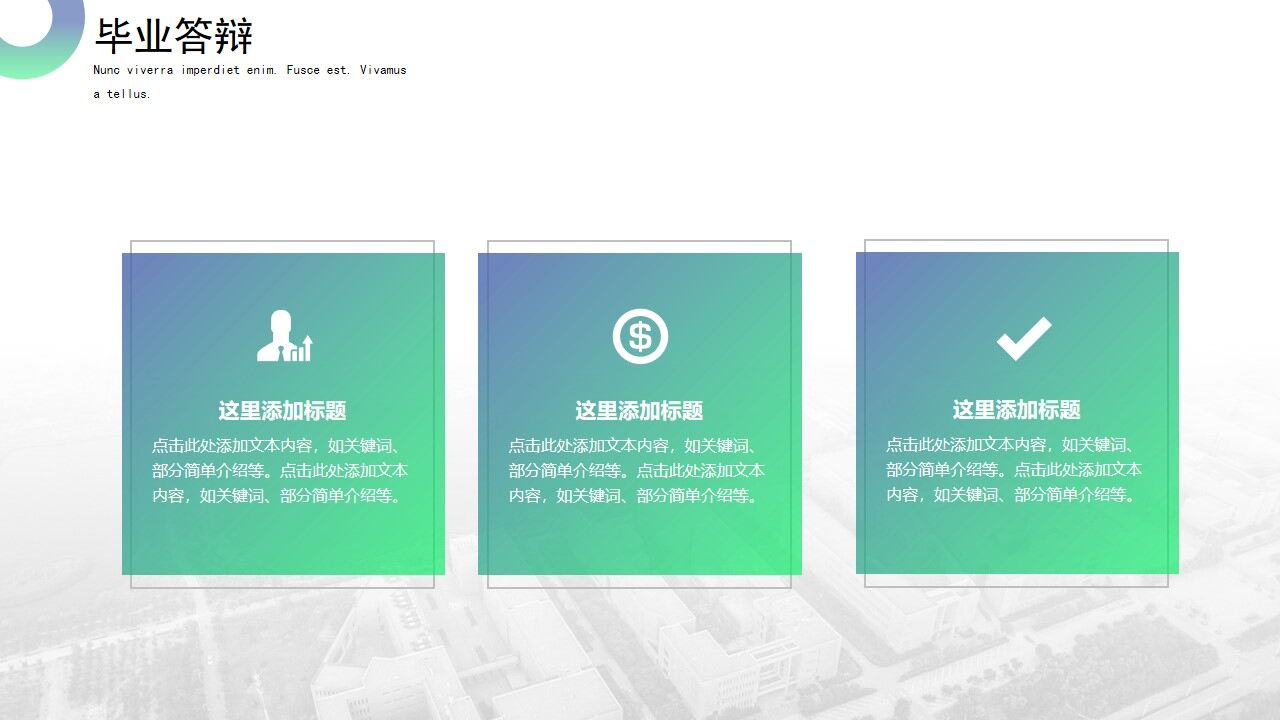Viewport: 1280px width, 720px height.
Task: Click the circular border around the dollar icon
Action: coord(639,311)
